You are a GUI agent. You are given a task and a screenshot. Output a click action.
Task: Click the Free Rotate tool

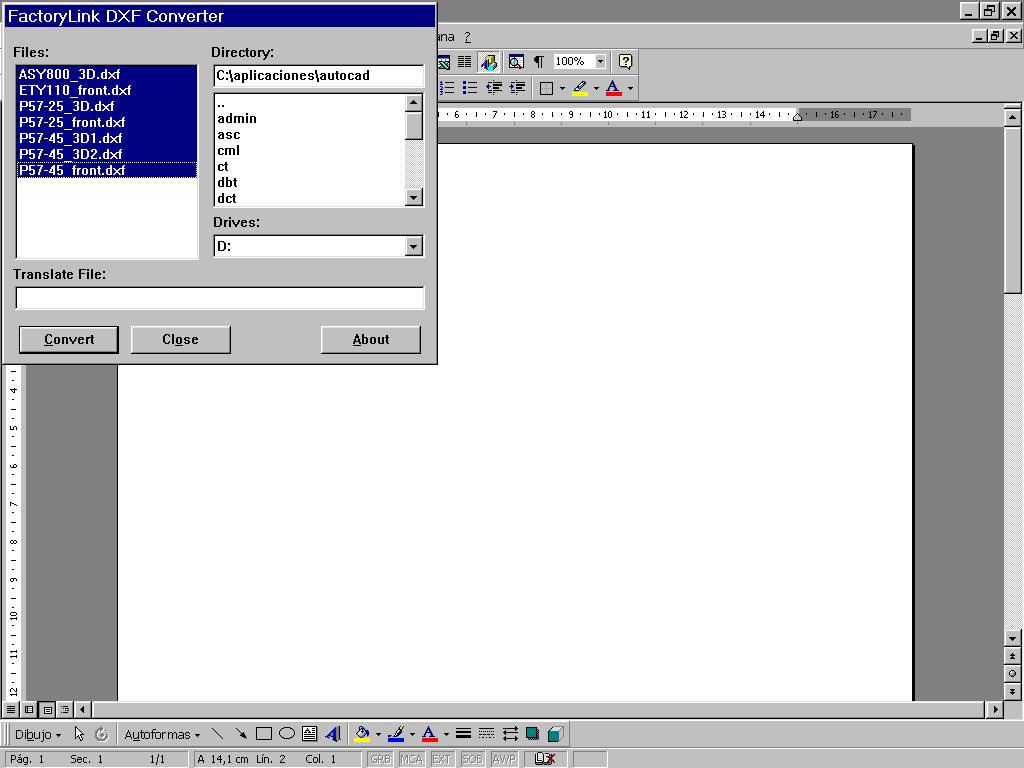pos(102,734)
